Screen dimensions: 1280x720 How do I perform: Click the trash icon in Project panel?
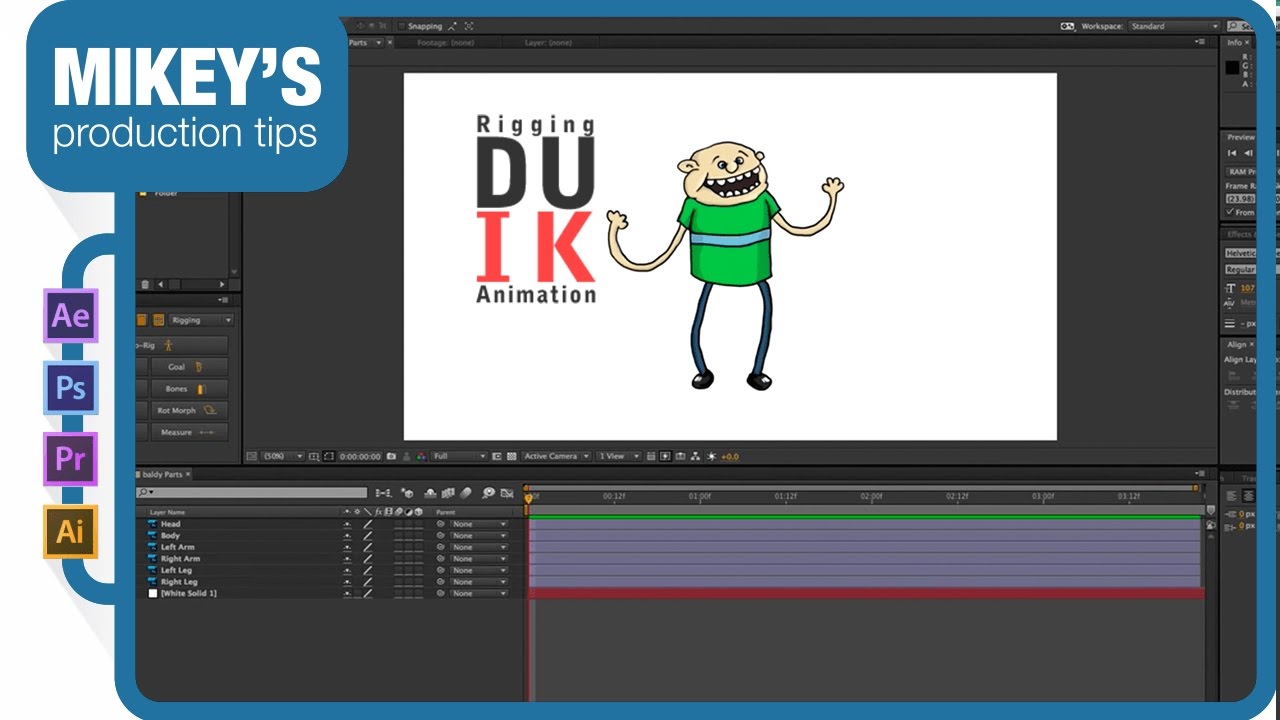coord(146,284)
